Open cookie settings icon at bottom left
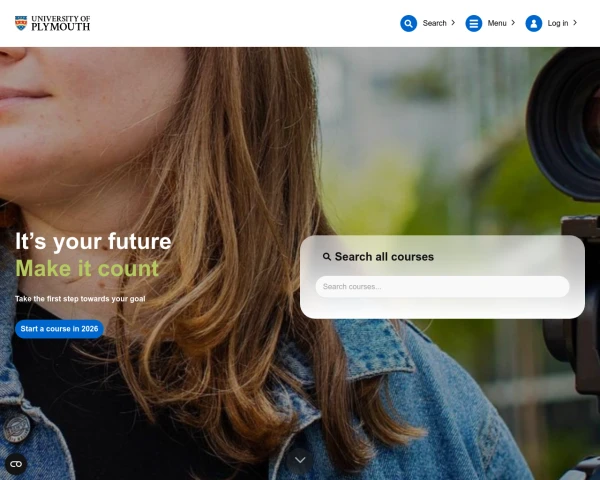 tap(16, 464)
